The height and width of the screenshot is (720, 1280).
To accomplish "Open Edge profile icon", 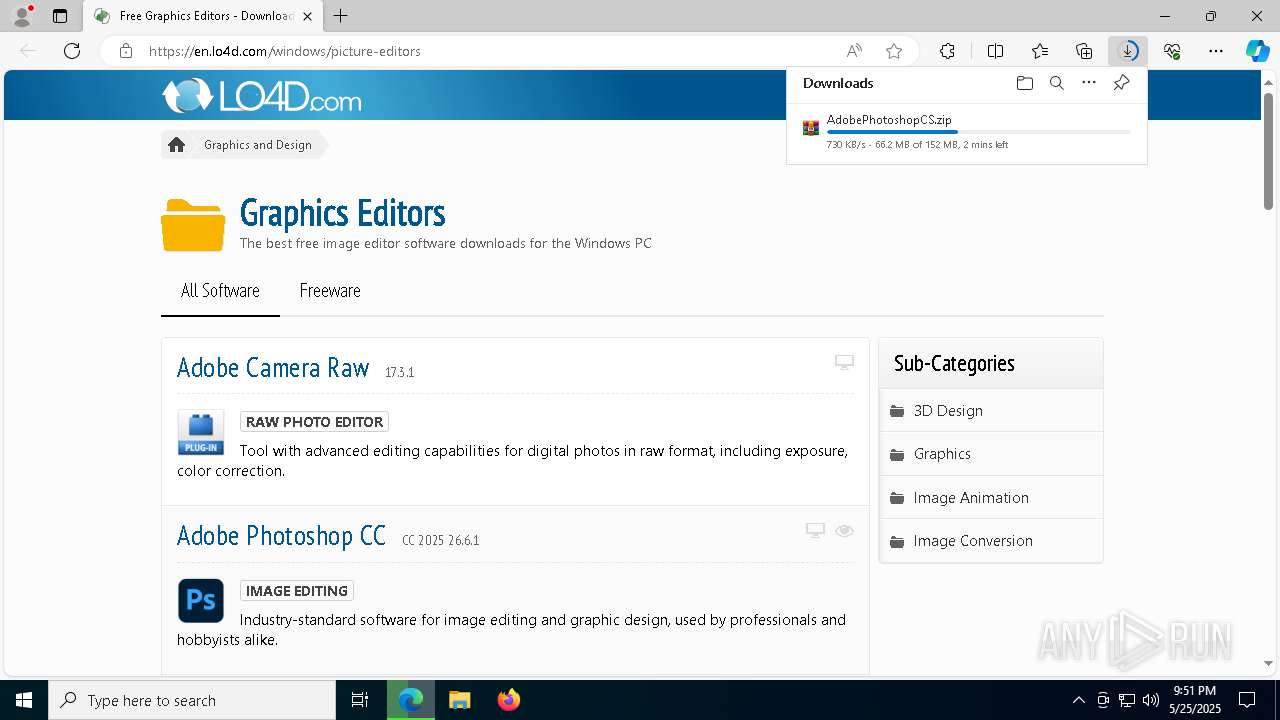I will (x=21, y=16).
